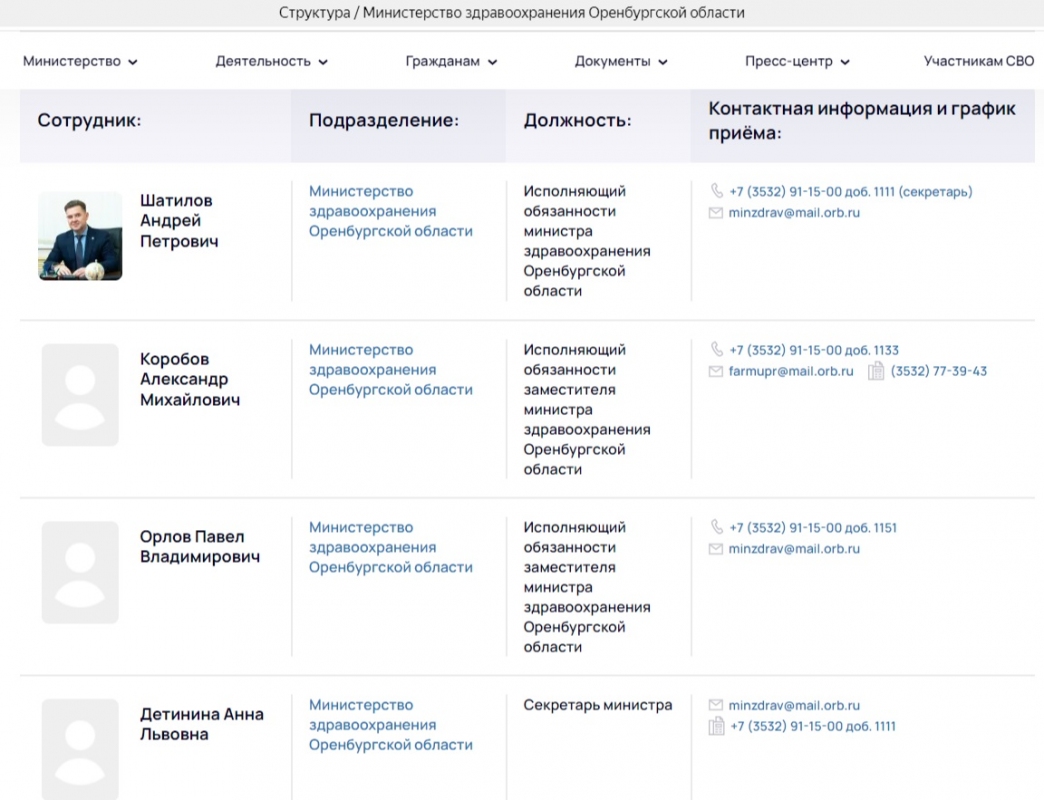Click the fax icon in Детинина's contact row
The height and width of the screenshot is (800, 1044).
pos(716,726)
